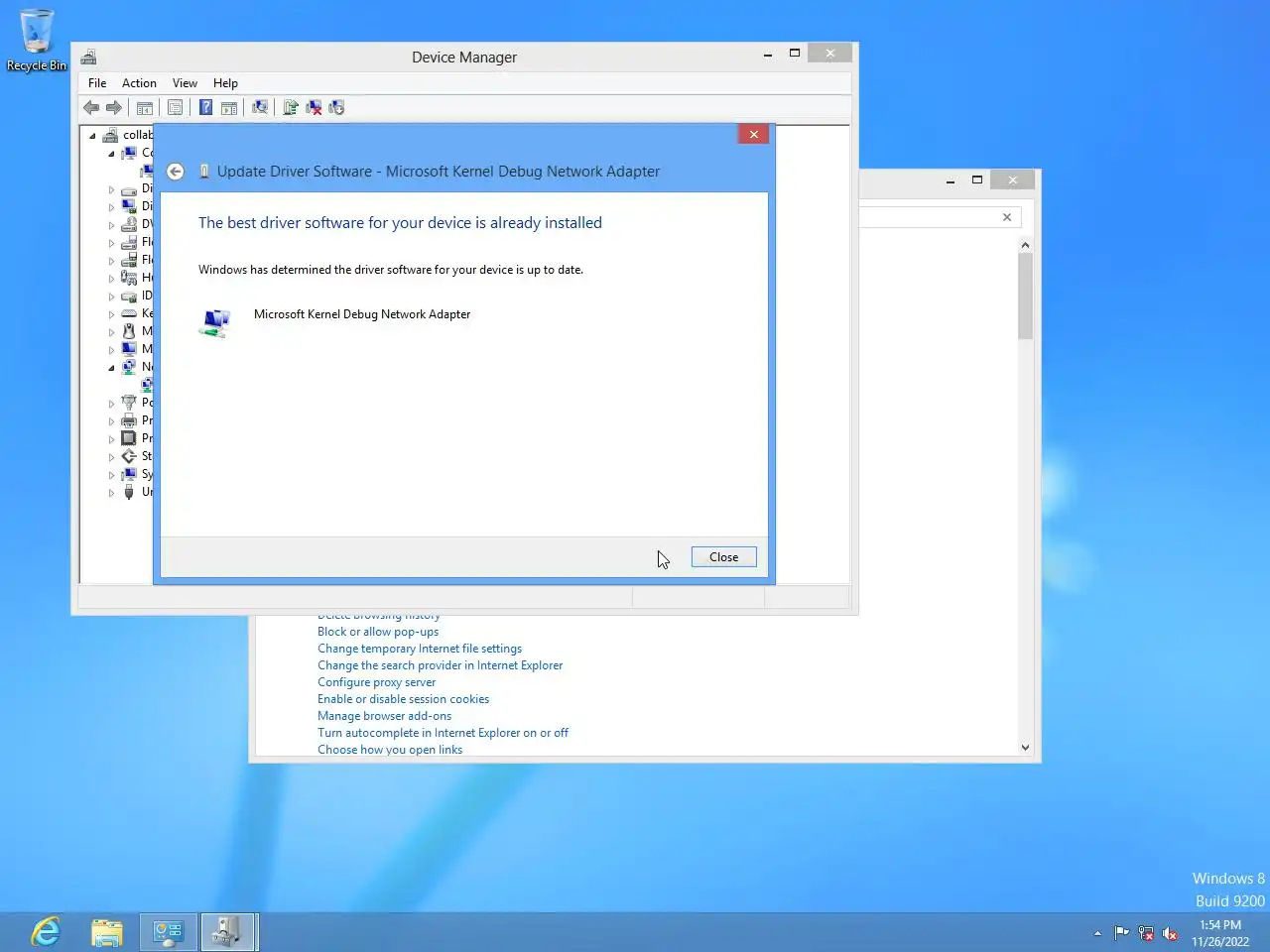Collapse the root 'collab' computer node

(x=92, y=136)
